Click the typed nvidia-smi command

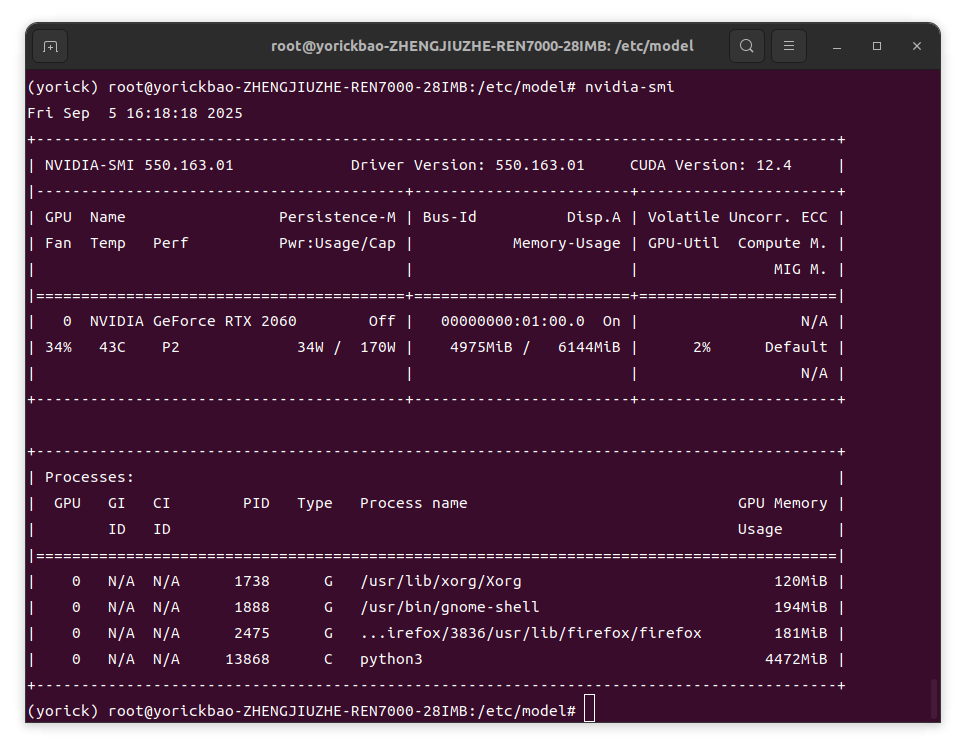click(629, 87)
